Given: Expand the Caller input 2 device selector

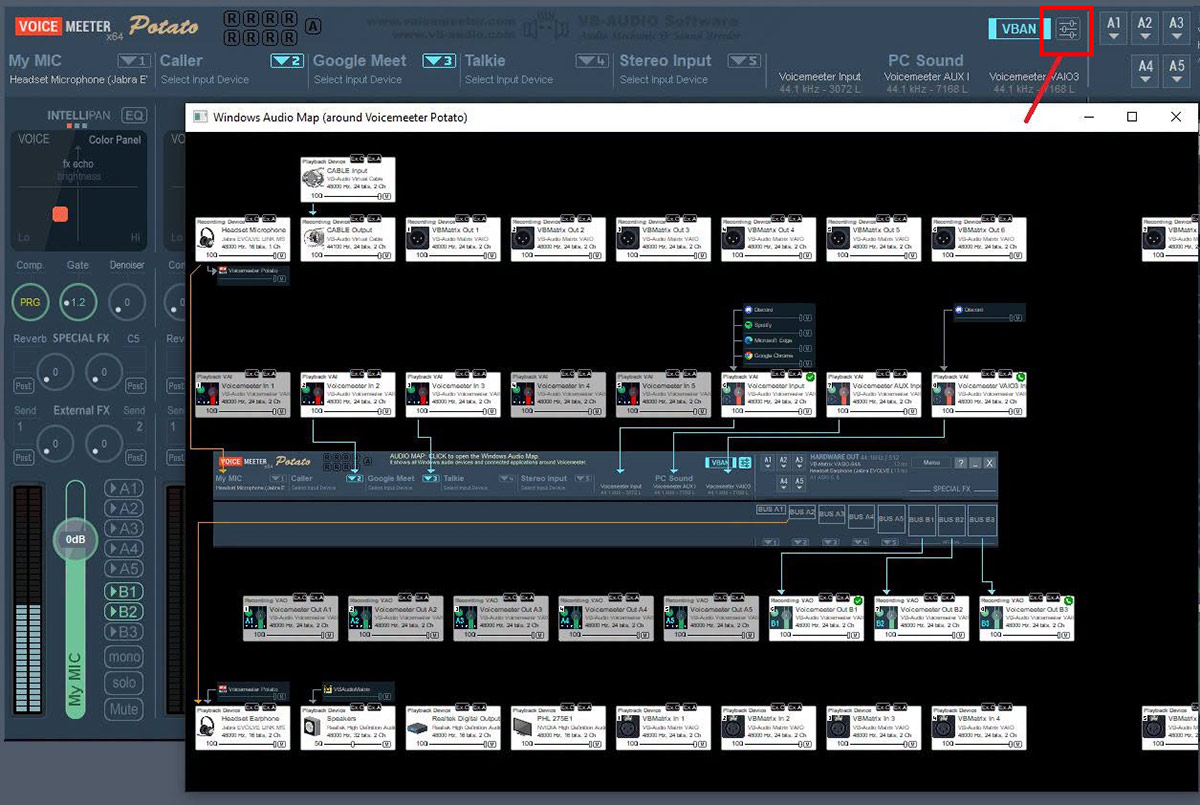Looking at the screenshot, I should (x=287, y=61).
